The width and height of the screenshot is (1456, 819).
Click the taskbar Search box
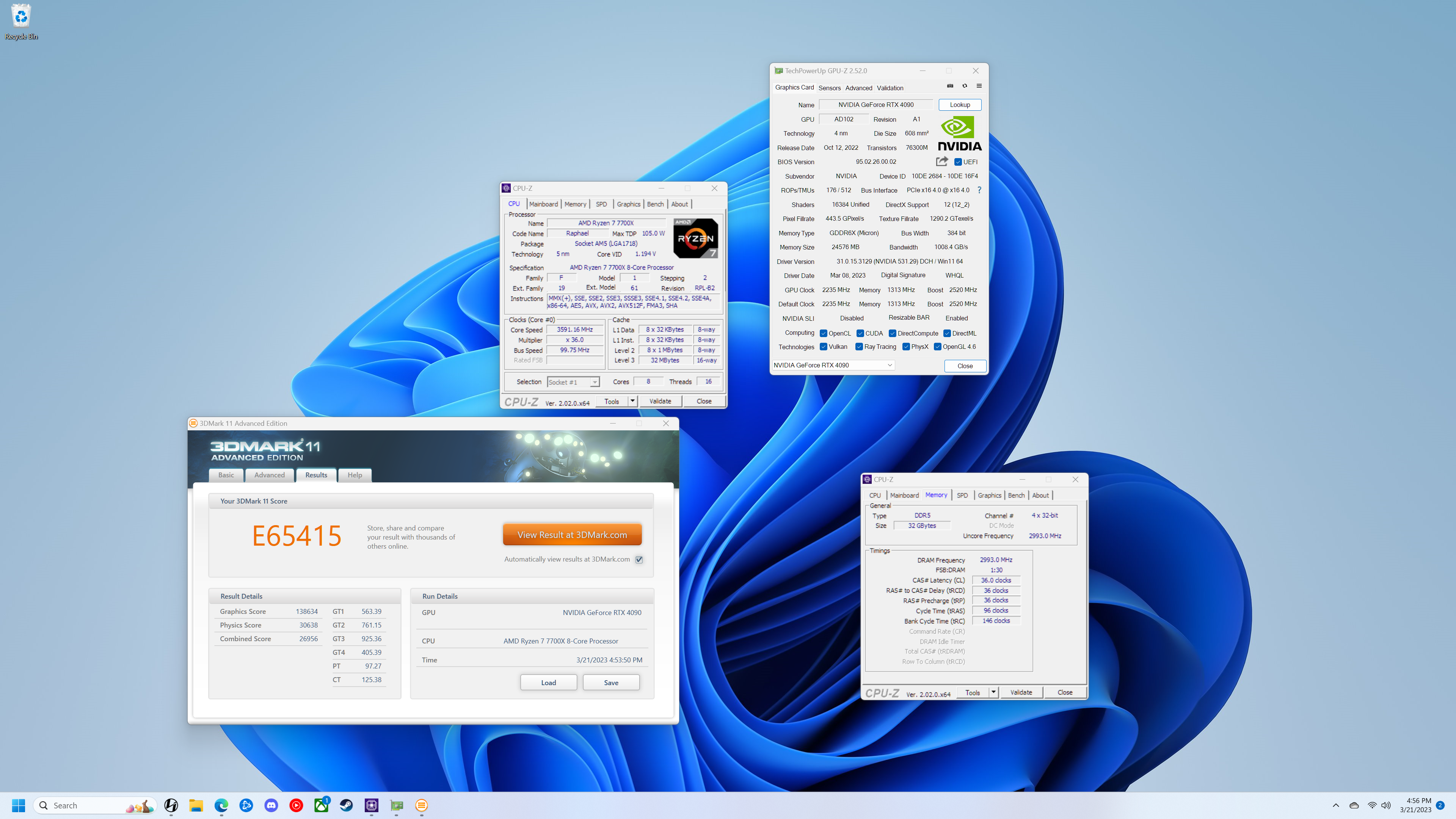click(95, 805)
